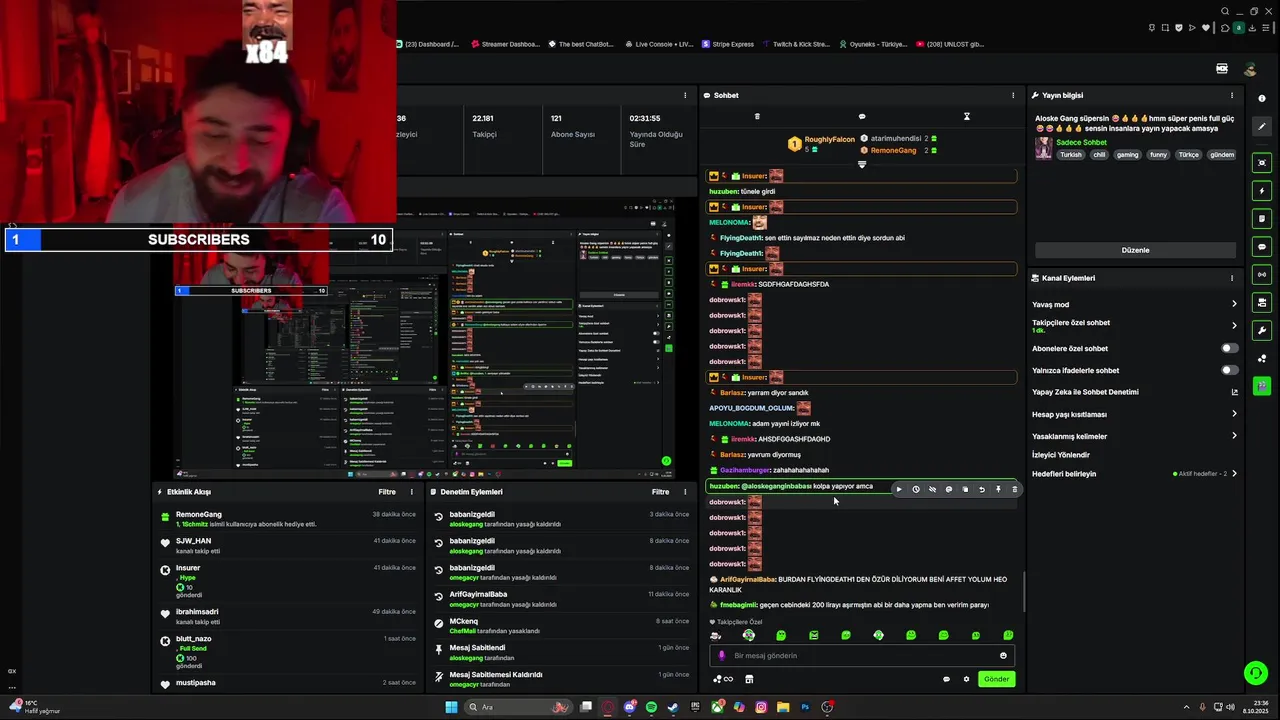Click the Düzenle button

[1135, 250]
